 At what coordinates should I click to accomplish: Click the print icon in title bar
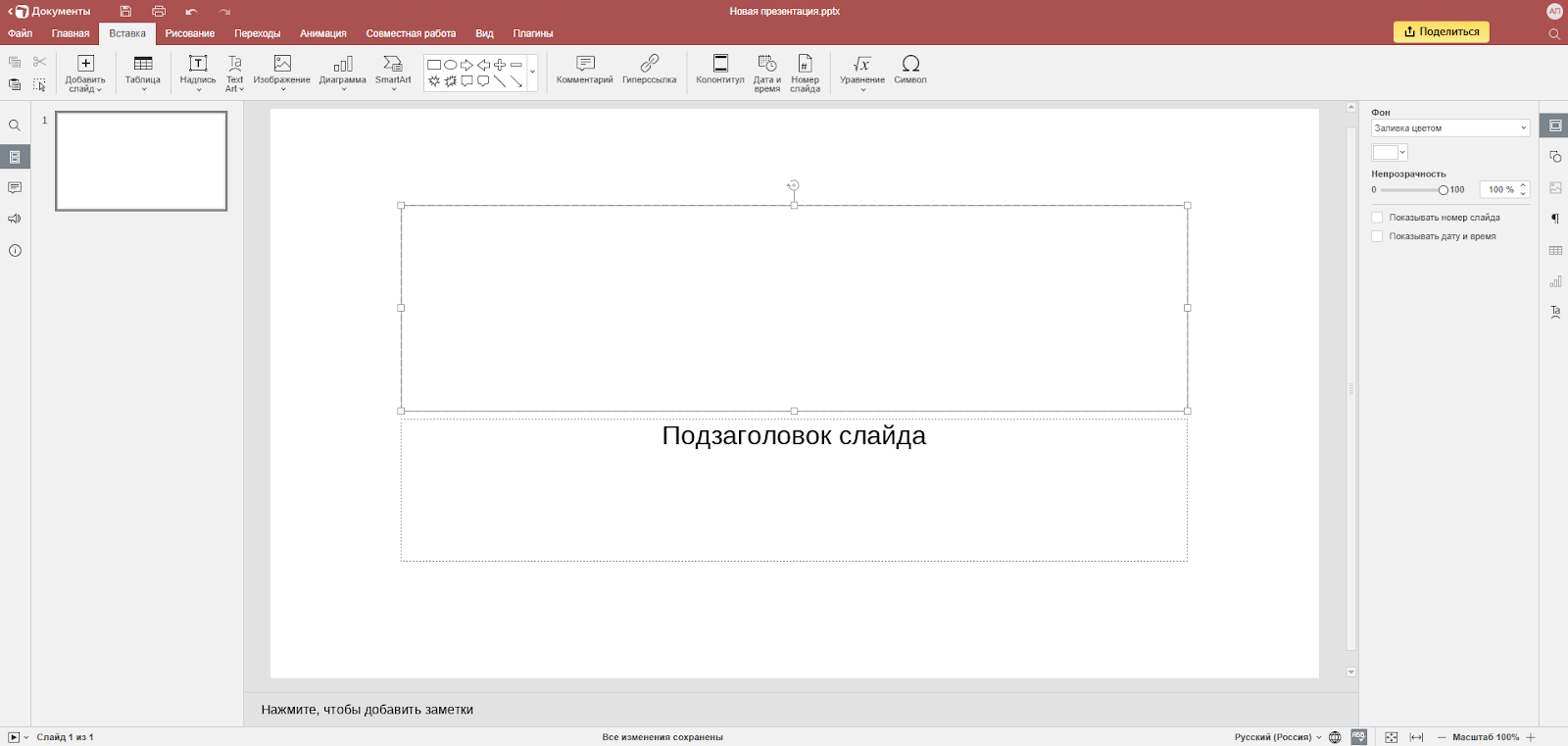159,12
